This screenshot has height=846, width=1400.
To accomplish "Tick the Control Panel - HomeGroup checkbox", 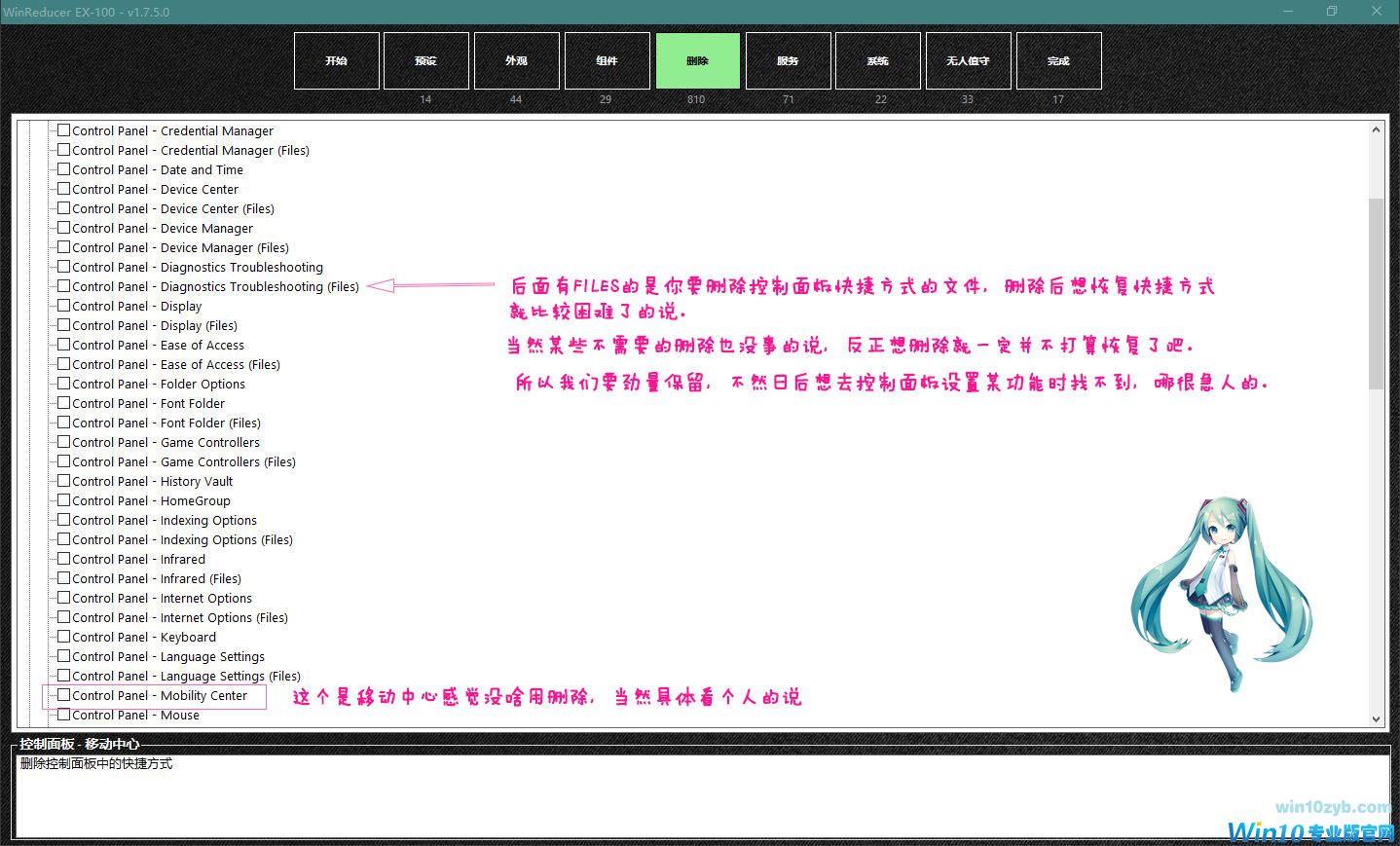I will tap(63, 500).
